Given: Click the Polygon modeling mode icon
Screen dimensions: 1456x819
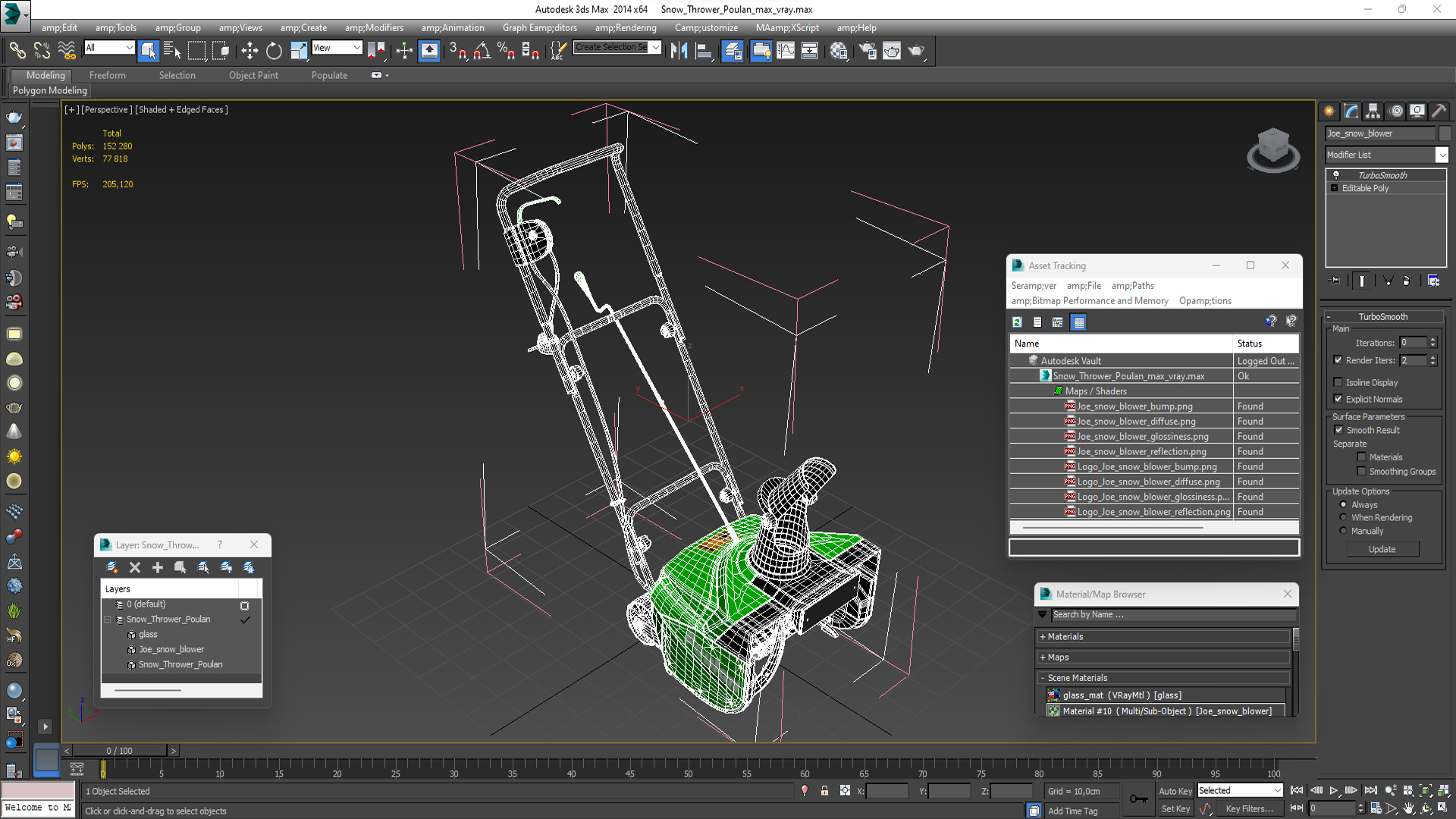Looking at the screenshot, I should pyautogui.click(x=49, y=90).
